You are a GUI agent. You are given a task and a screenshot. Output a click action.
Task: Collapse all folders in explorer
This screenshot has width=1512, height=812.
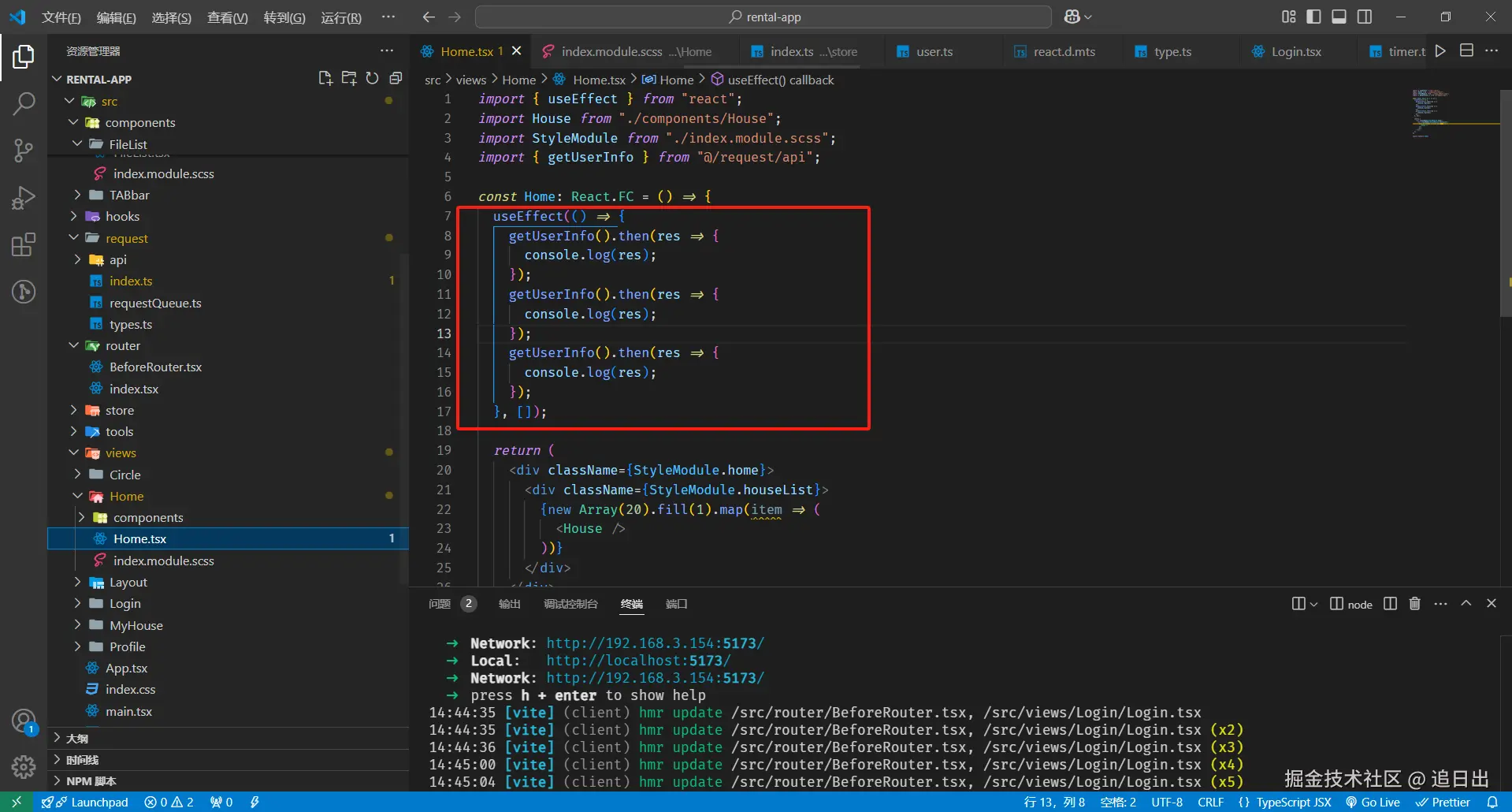click(x=396, y=78)
